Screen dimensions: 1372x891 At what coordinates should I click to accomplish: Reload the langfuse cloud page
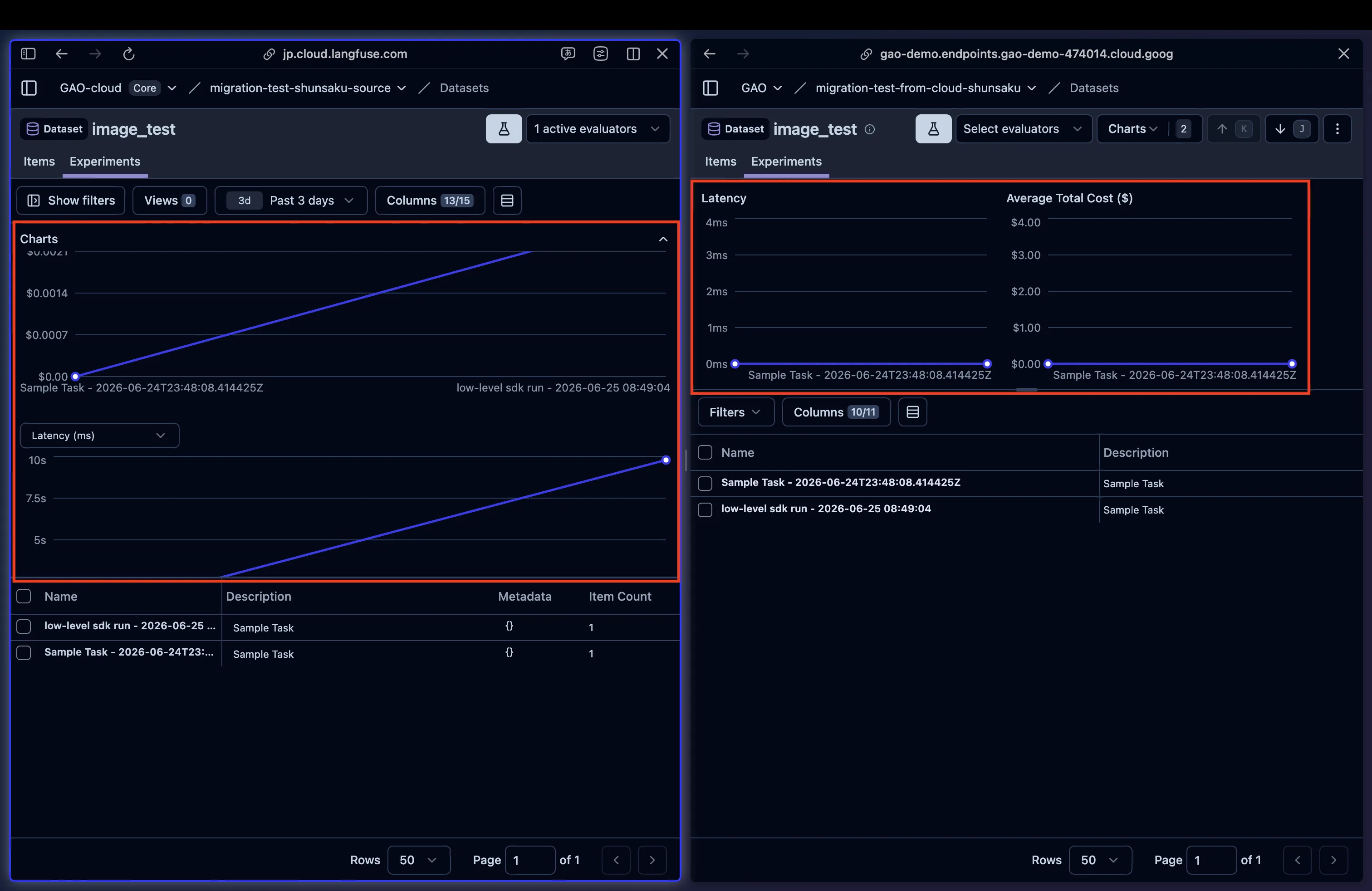click(128, 54)
